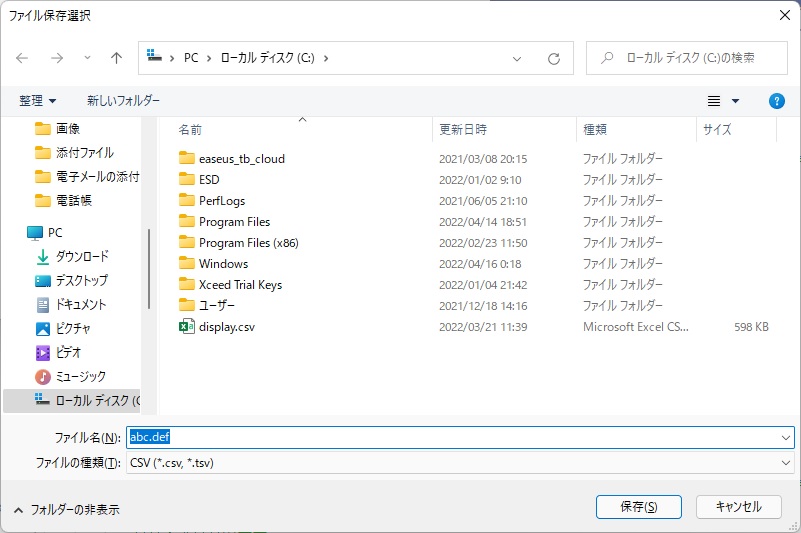The height and width of the screenshot is (533, 801).
Task: Click the date 2022/04/16 0:18
Action: click(x=480, y=264)
